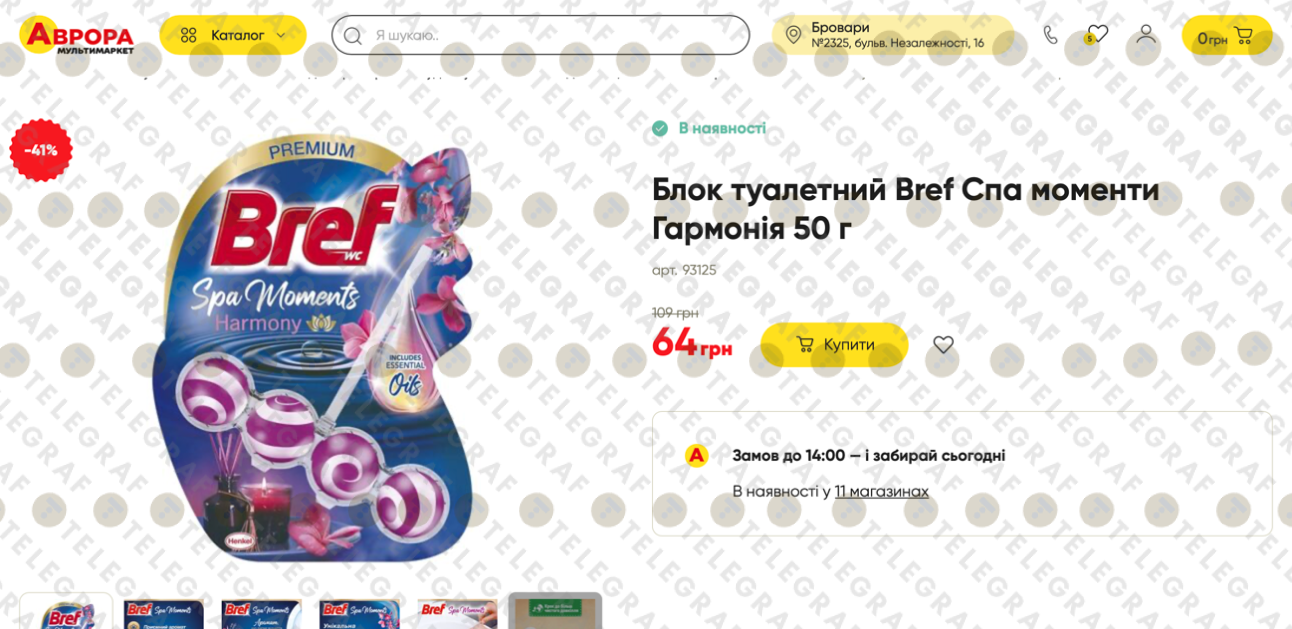Select the third product gallery thumbnail

(x=261, y=612)
